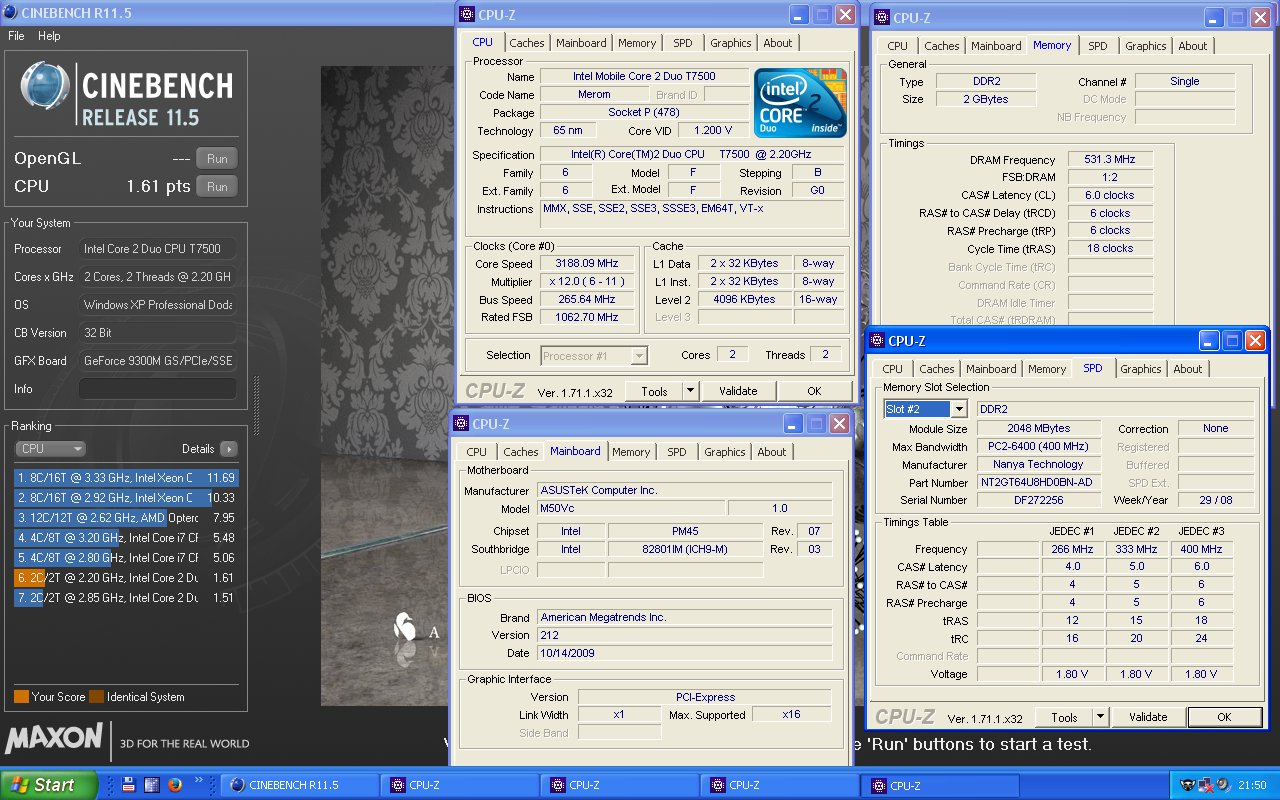Select ranking row 4C/8T @ 3.20 GHz
The width and height of the screenshot is (1280, 800).
pyautogui.click(x=126, y=538)
